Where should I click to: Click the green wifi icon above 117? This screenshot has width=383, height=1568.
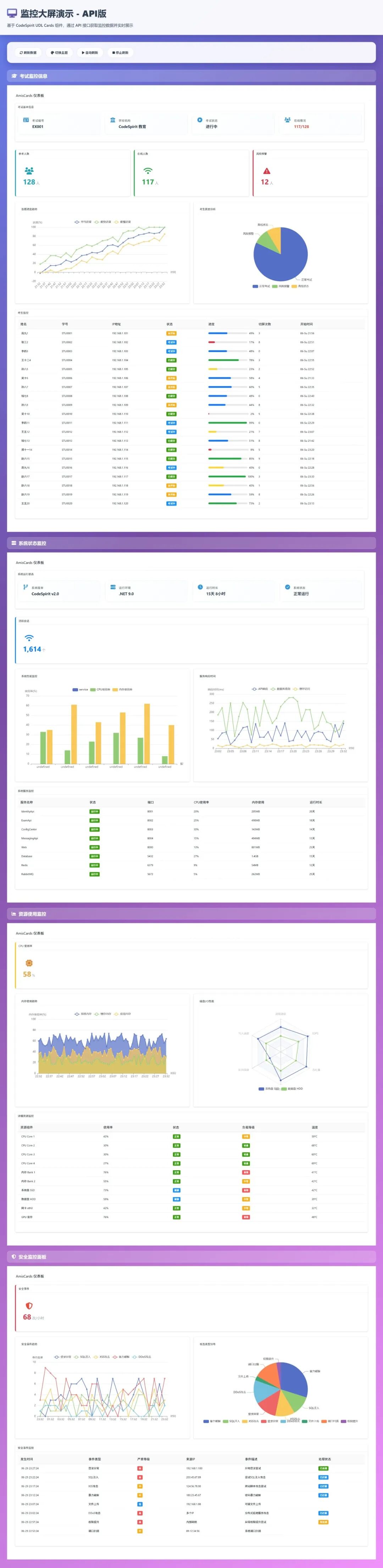coord(148,171)
